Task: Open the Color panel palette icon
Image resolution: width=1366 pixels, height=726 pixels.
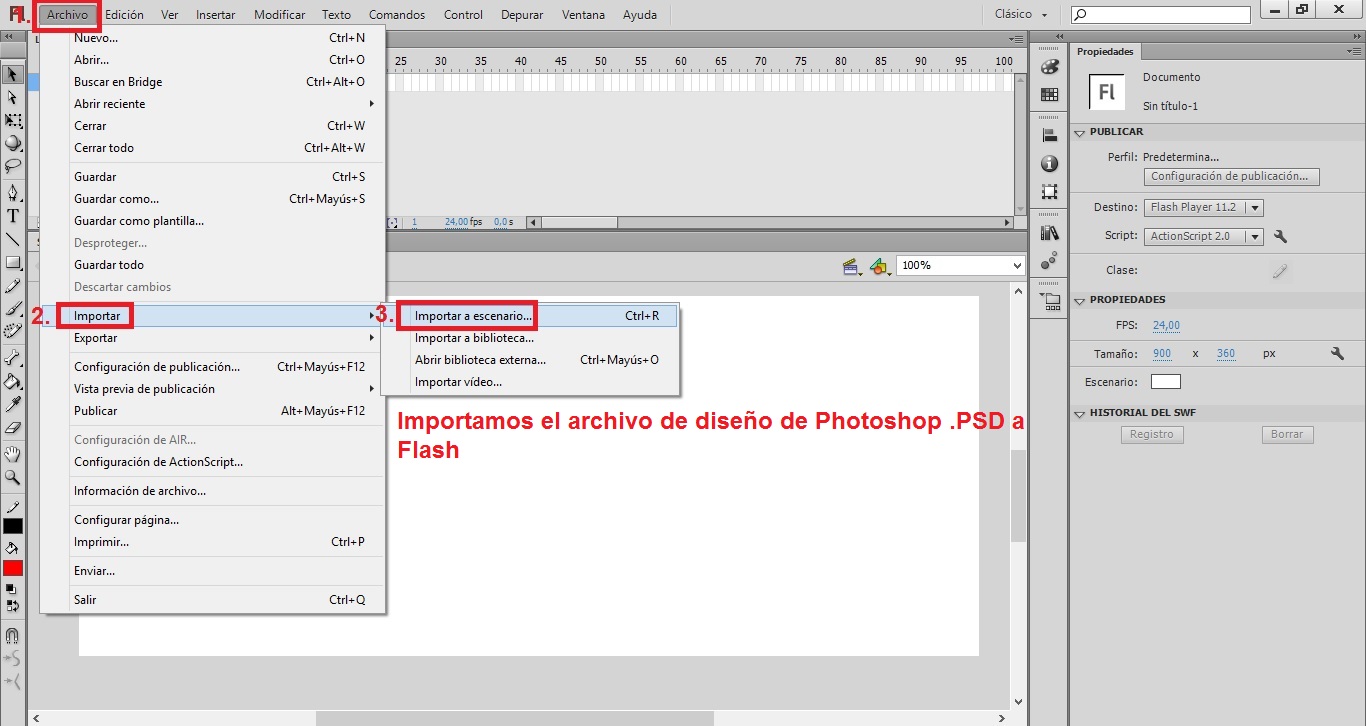Action: (1049, 67)
